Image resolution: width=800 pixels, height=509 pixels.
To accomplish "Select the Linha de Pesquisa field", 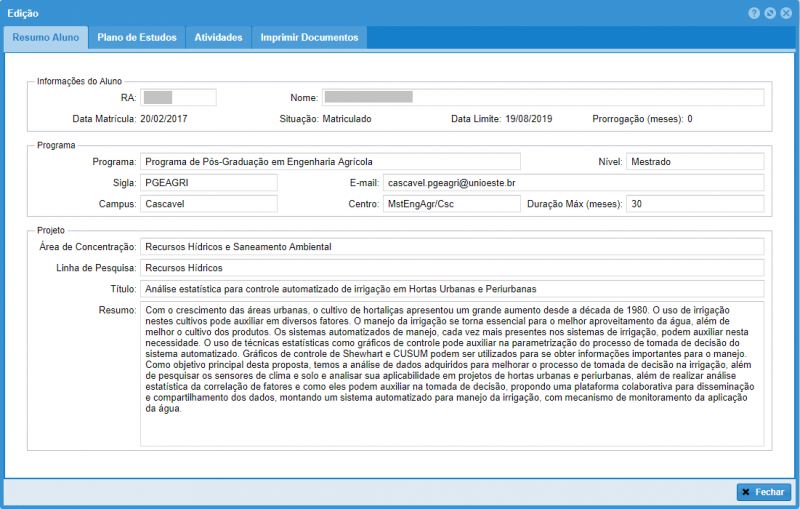I will [452, 268].
